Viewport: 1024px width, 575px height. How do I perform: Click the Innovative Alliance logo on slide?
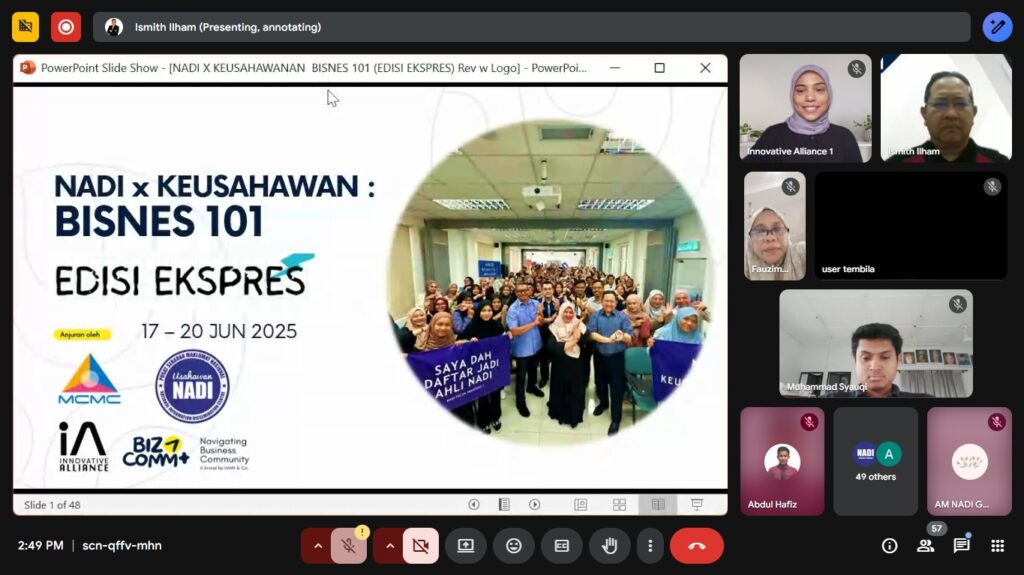[x=84, y=447]
